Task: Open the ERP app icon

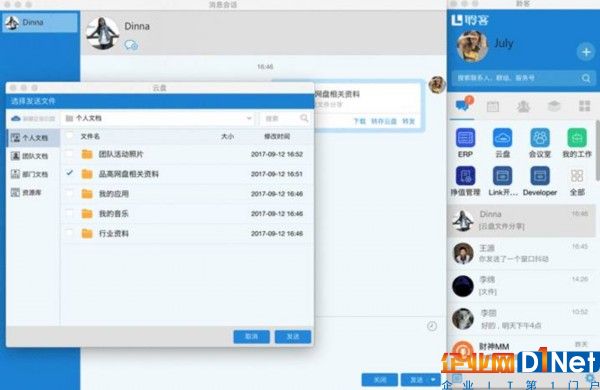Action: [x=465, y=138]
